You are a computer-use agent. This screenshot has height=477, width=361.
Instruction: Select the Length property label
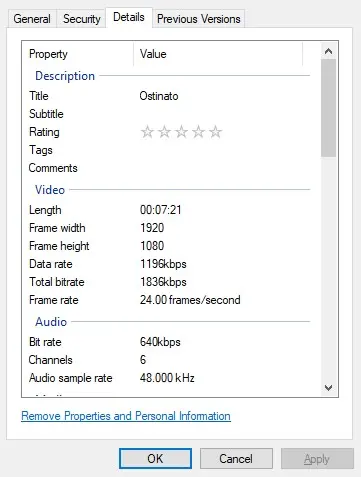point(45,210)
